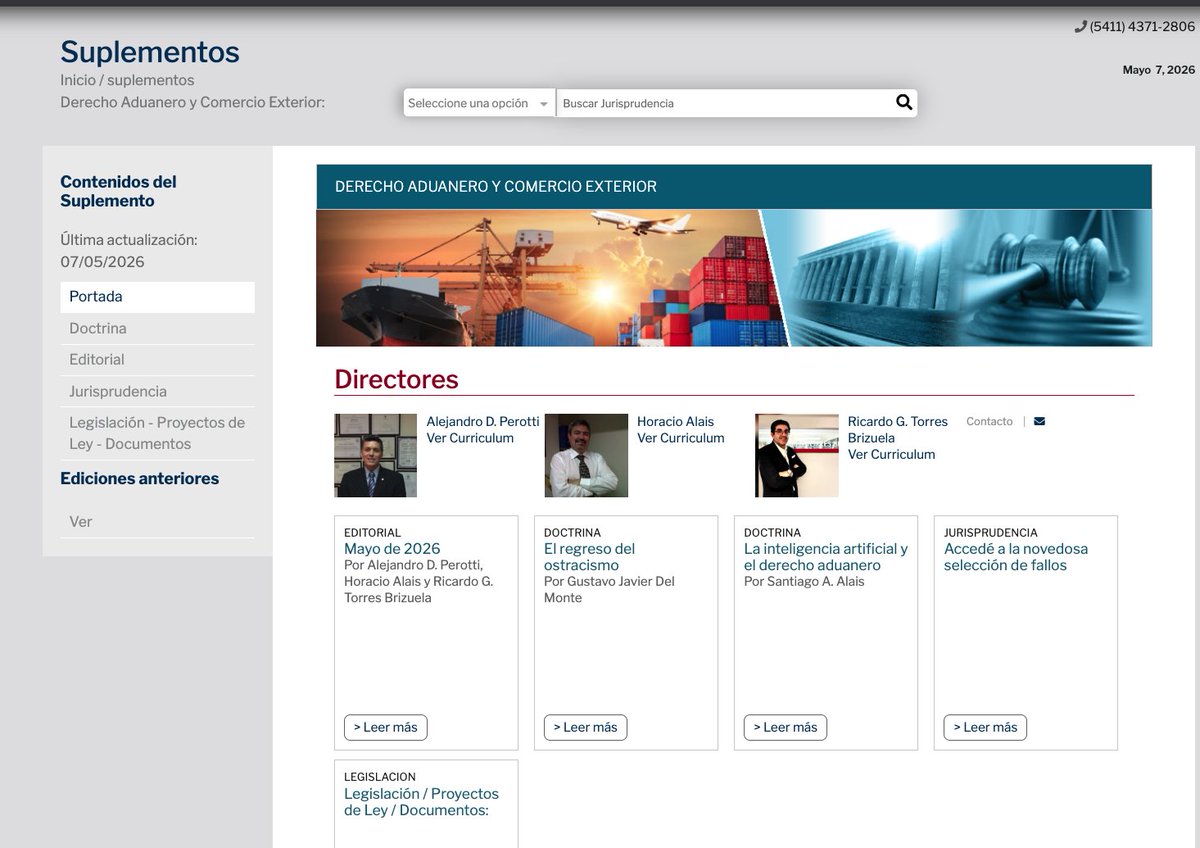Image resolution: width=1200 pixels, height=848 pixels.
Task: Click the LEGISLACION card label
Action: click(x=380, y=777)
